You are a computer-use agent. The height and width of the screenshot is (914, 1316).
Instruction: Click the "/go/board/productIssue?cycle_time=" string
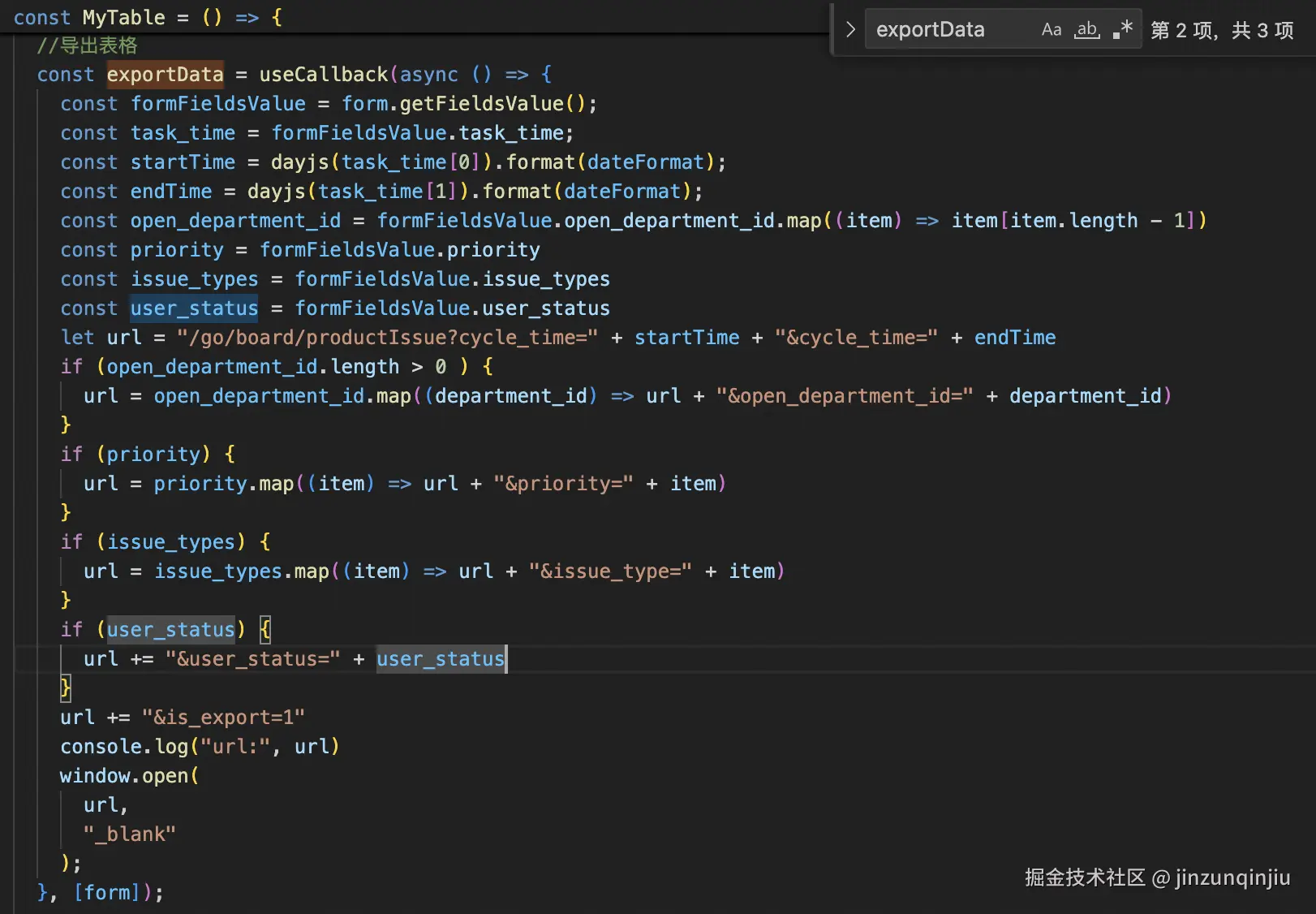click(x=387, y=338)
